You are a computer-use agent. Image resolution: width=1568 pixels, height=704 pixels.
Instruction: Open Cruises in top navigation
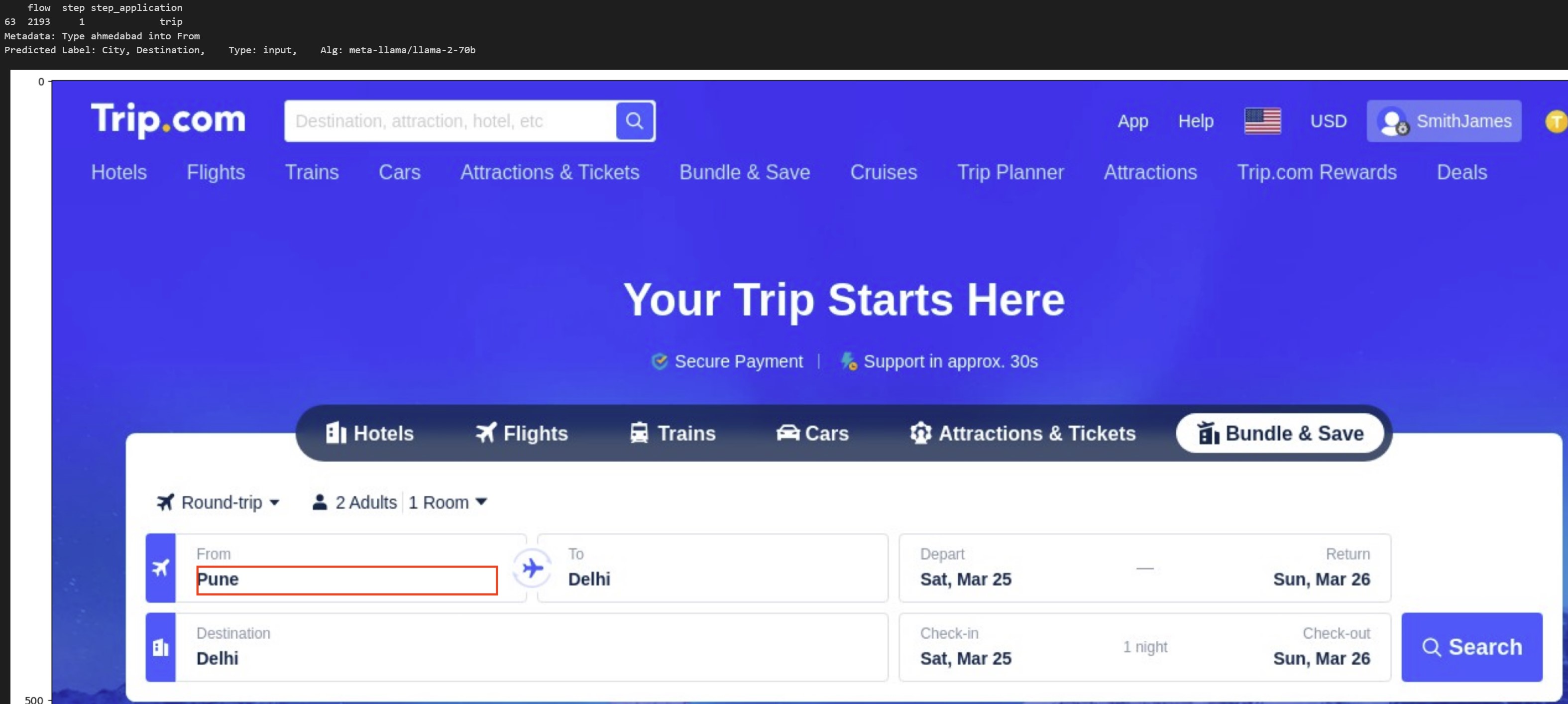tap(883, 172)
